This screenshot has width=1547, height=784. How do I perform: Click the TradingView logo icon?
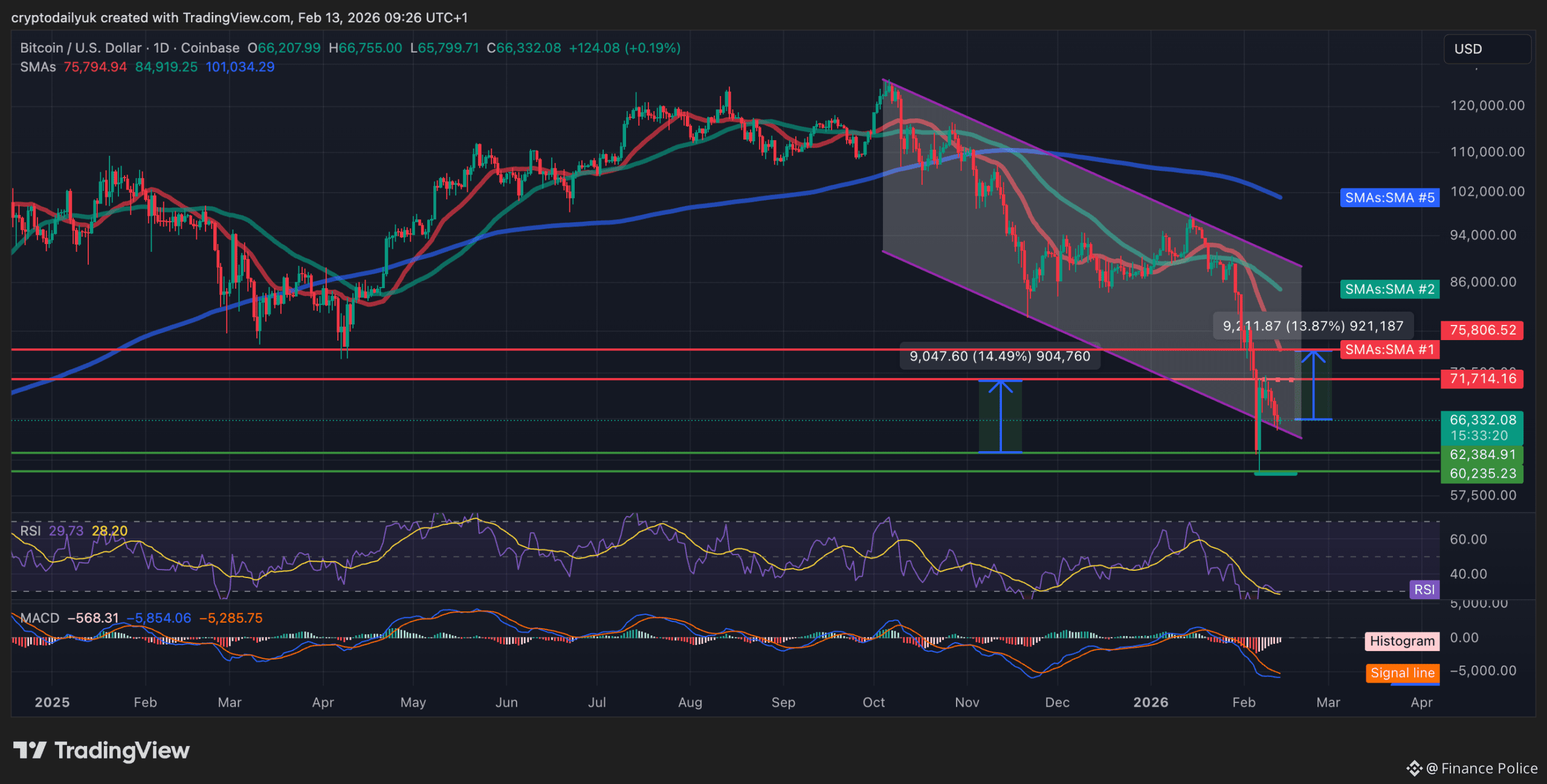pos(29,750)
